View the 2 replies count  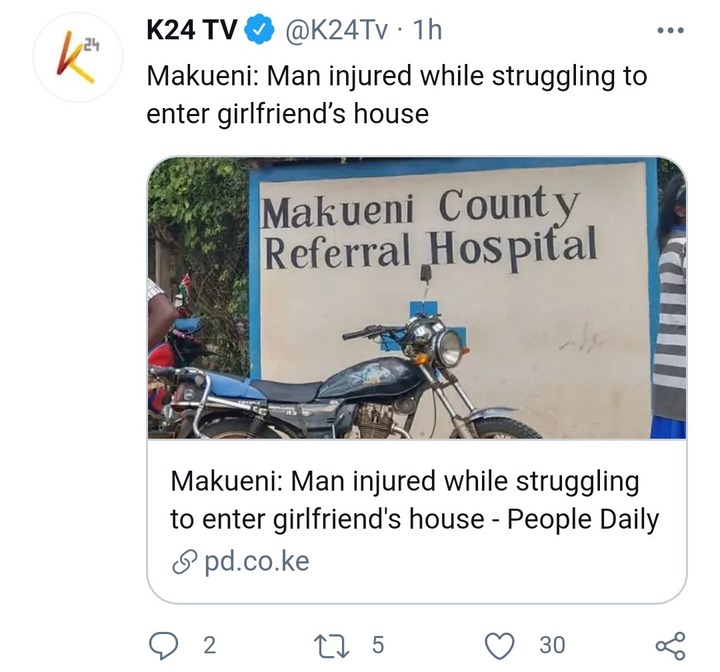click(209, 645)
